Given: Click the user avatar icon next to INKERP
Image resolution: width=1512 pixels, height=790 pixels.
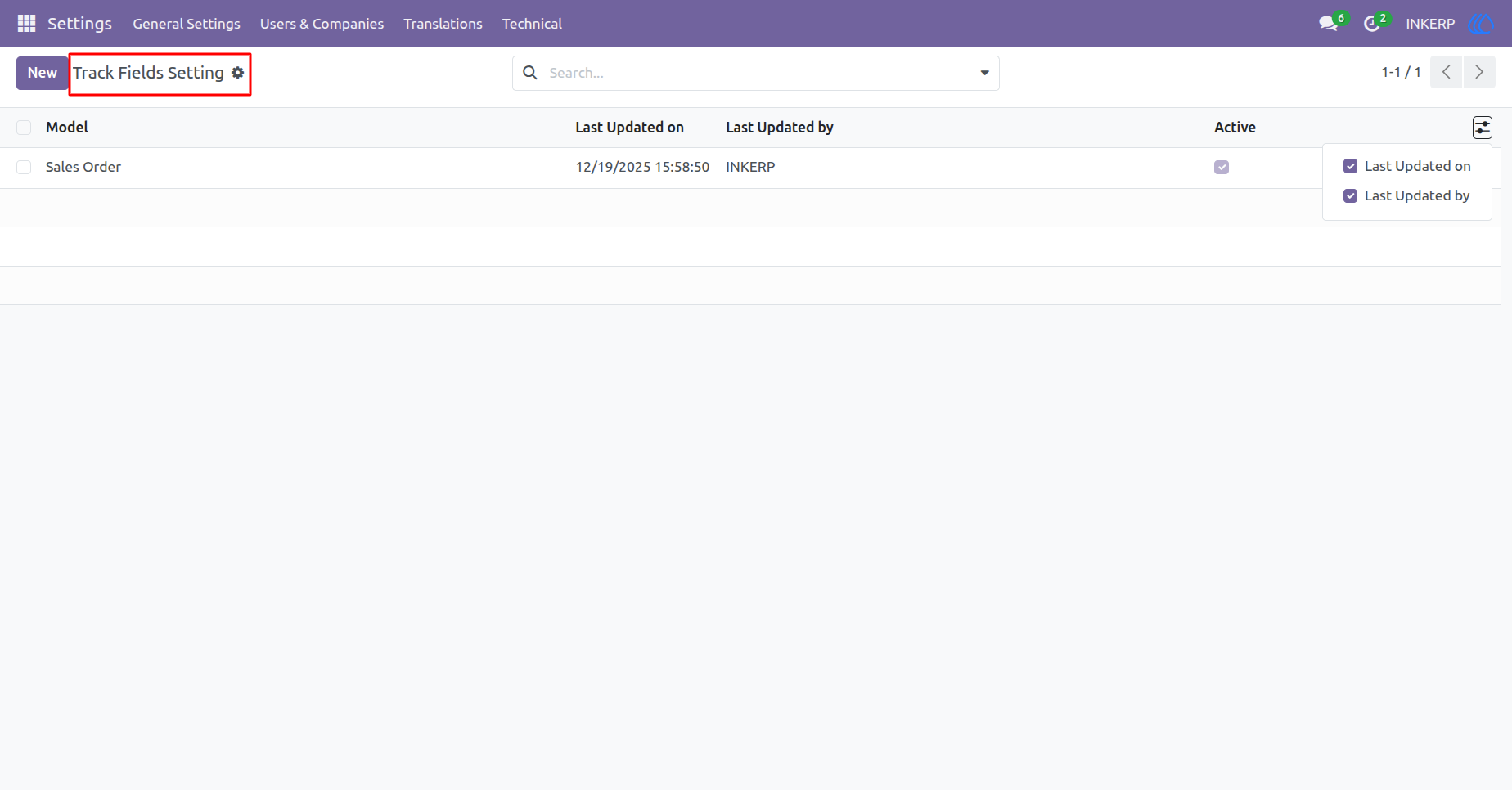Looking at the screenshot, I should (x=1481, y=24).
